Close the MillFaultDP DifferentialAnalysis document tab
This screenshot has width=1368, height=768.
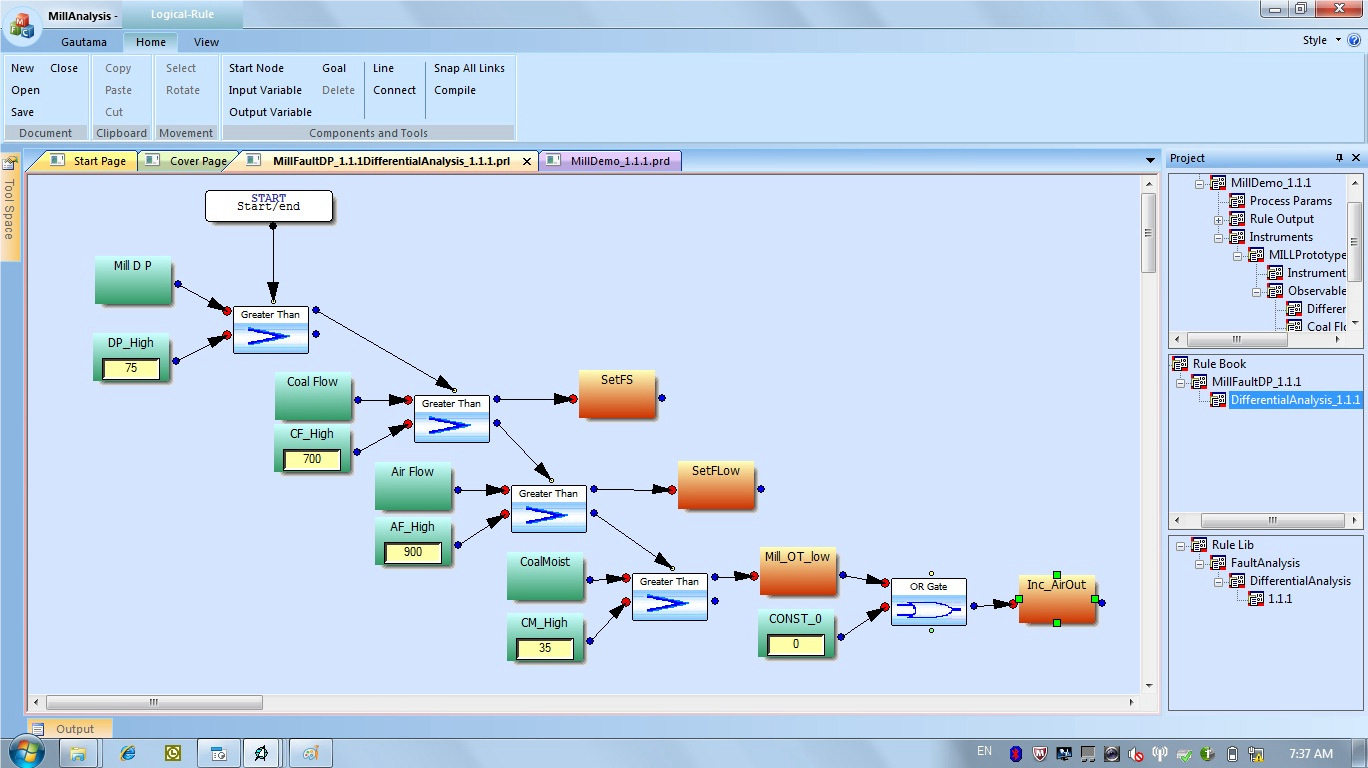[x=527, y=161]
